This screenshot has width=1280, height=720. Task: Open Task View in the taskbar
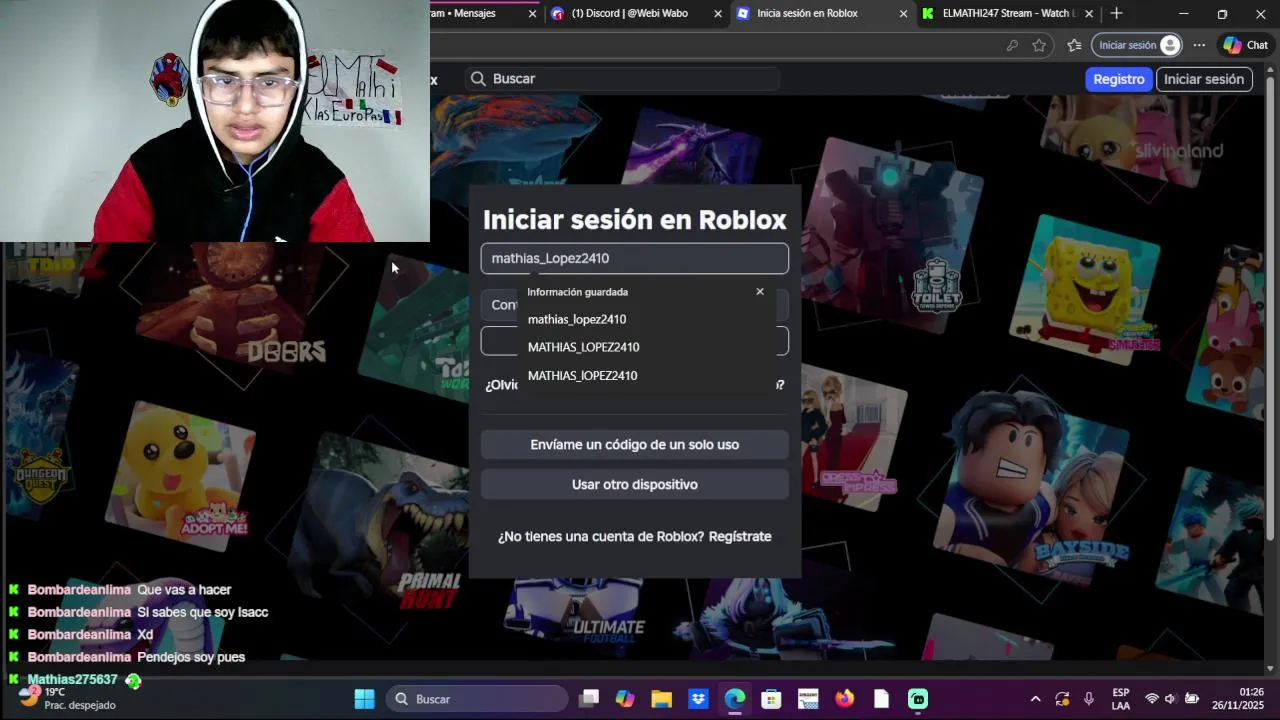click(589, 699)
